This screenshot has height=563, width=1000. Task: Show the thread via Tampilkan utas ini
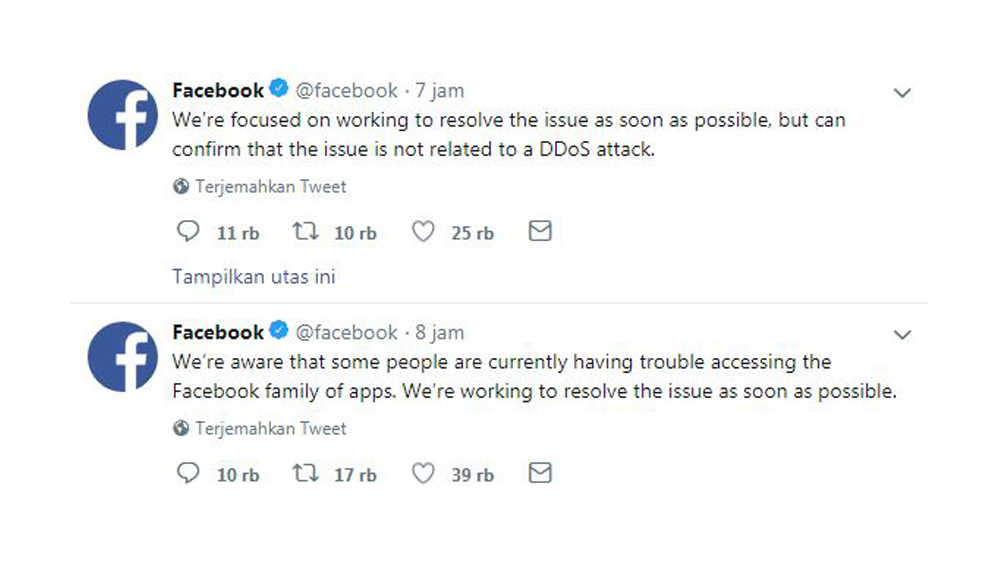click(254, 277)
